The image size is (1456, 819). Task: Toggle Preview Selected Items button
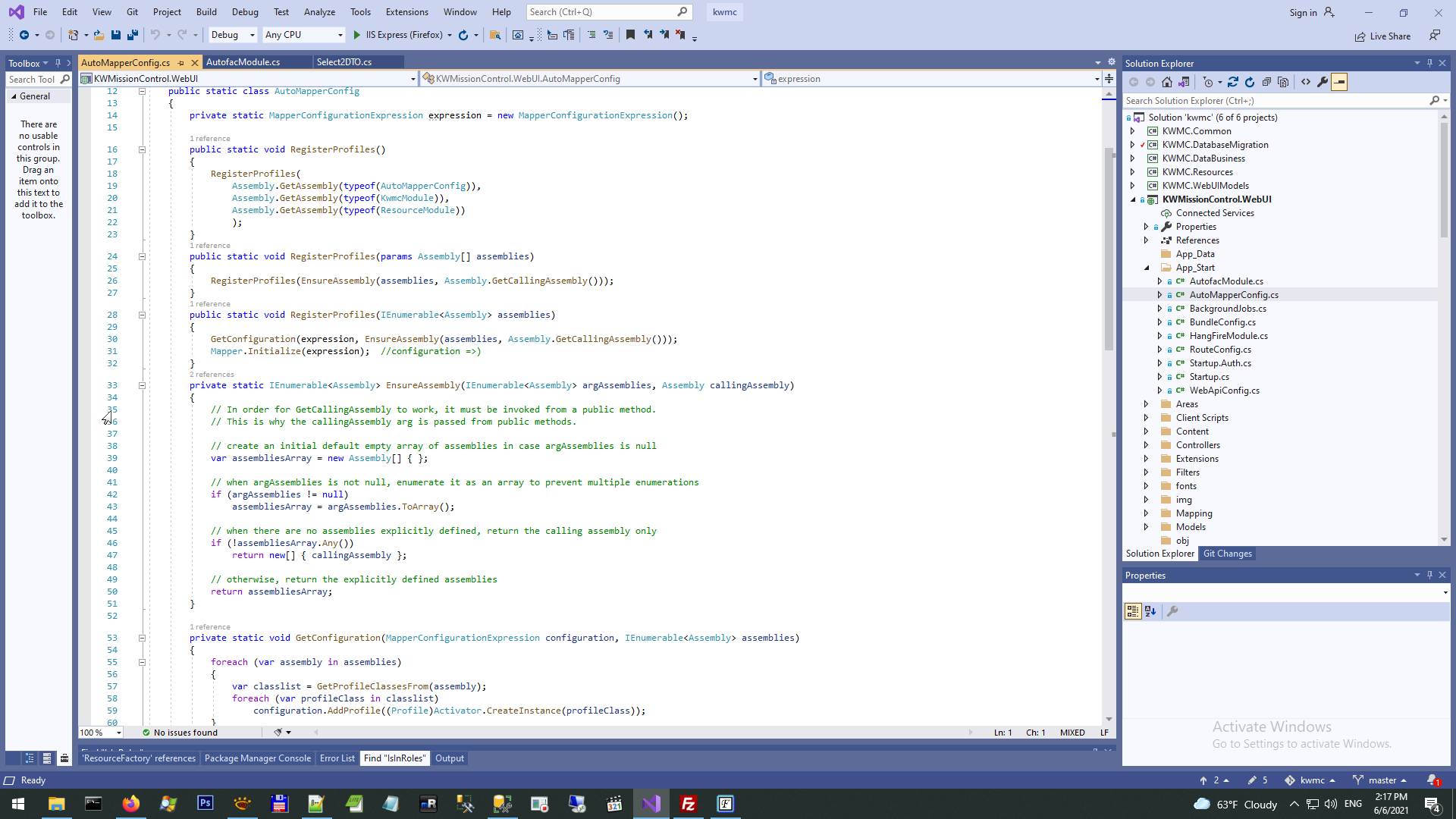(x=1339, y=82)
